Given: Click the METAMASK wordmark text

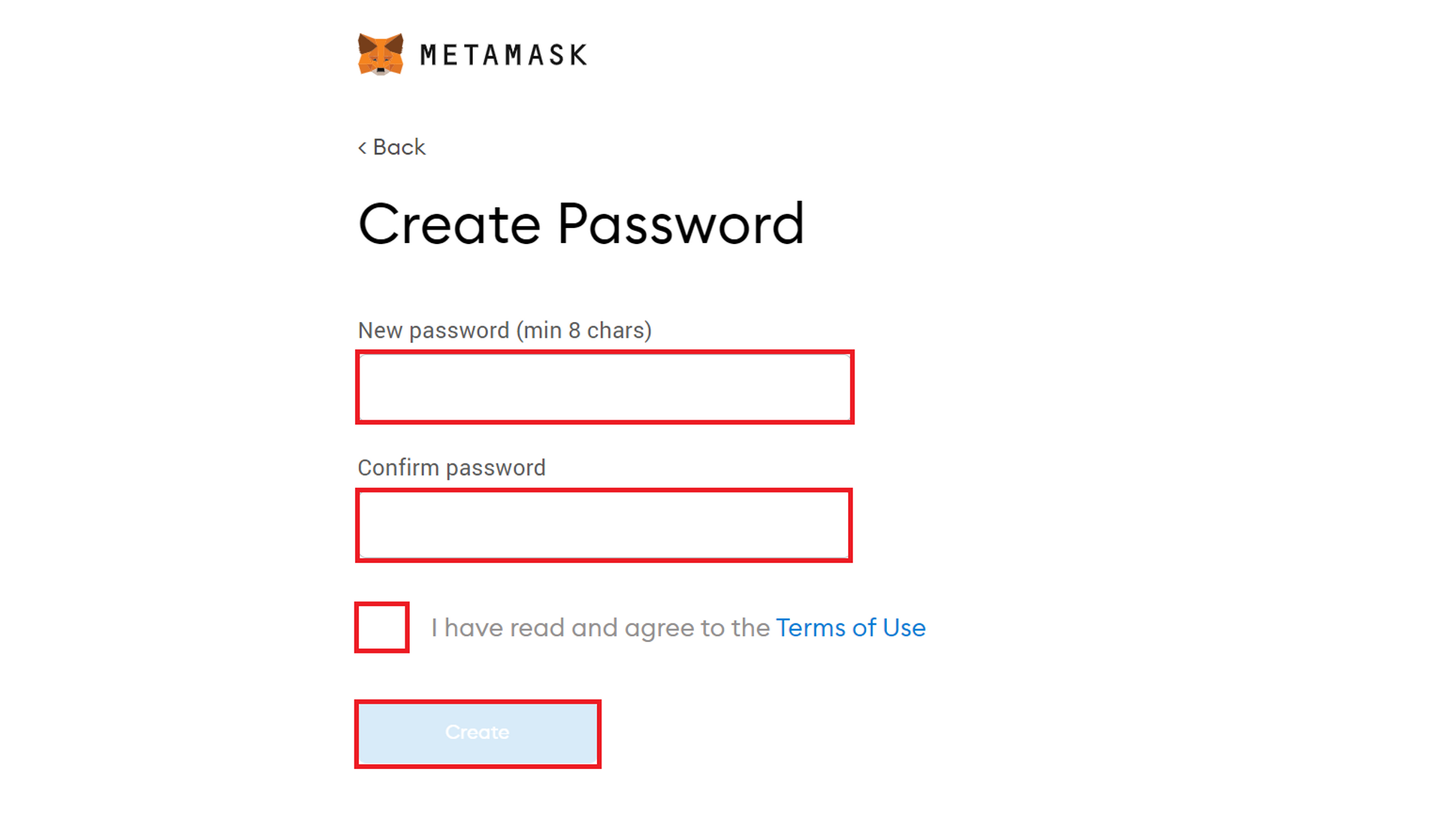Looking at the screenshot, I should [504, 55].
